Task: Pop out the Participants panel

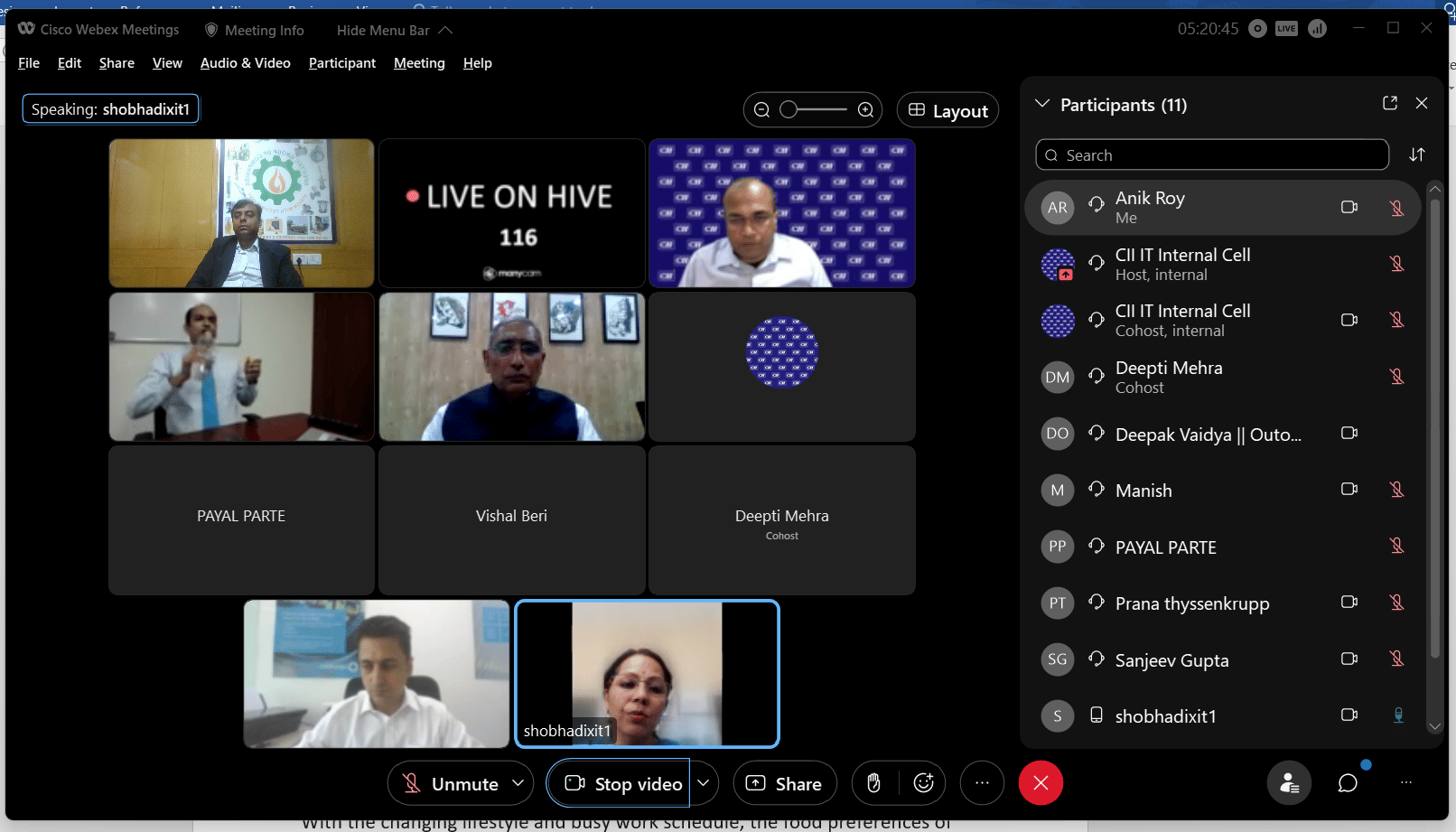Action: coord(1390,104)
